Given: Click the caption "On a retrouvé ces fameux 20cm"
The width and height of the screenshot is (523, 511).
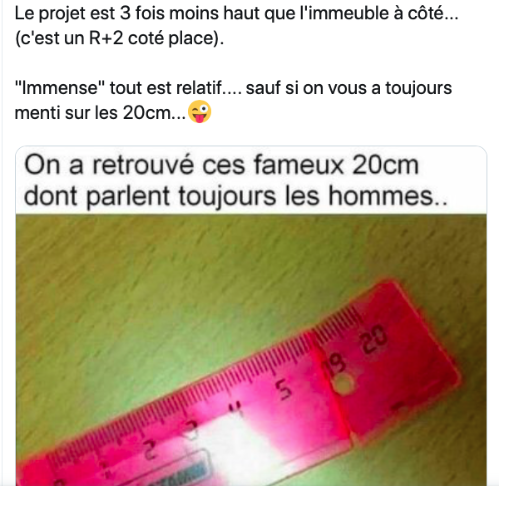Looking at the screenshot, I should click(221, 165).
